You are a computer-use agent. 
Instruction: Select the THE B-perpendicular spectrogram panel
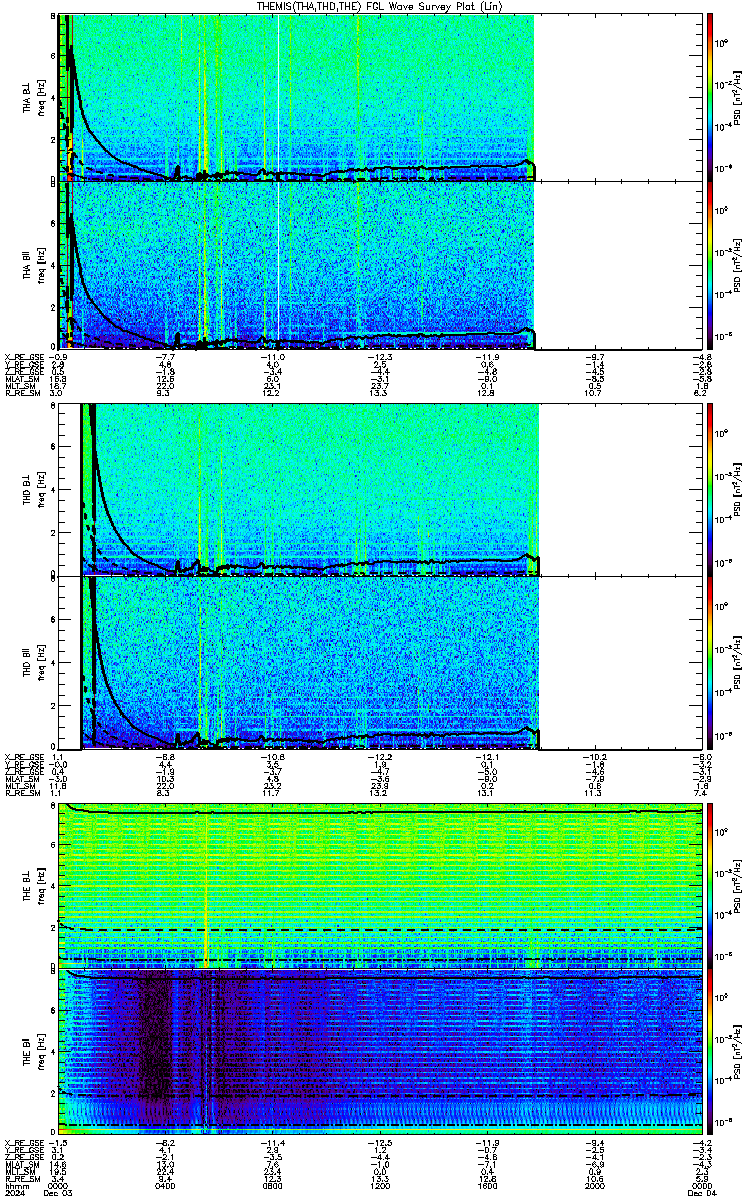pos(379,885)
